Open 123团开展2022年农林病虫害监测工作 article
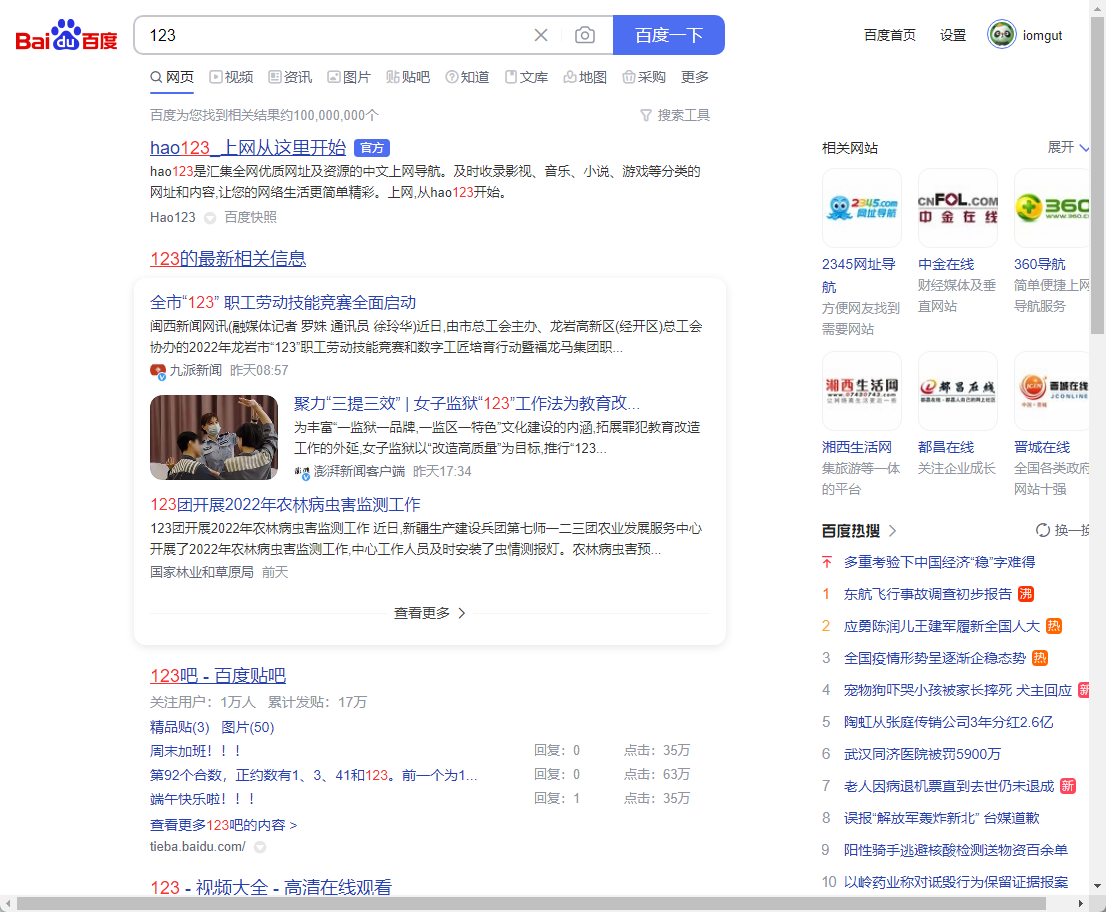 click(285, 504)
